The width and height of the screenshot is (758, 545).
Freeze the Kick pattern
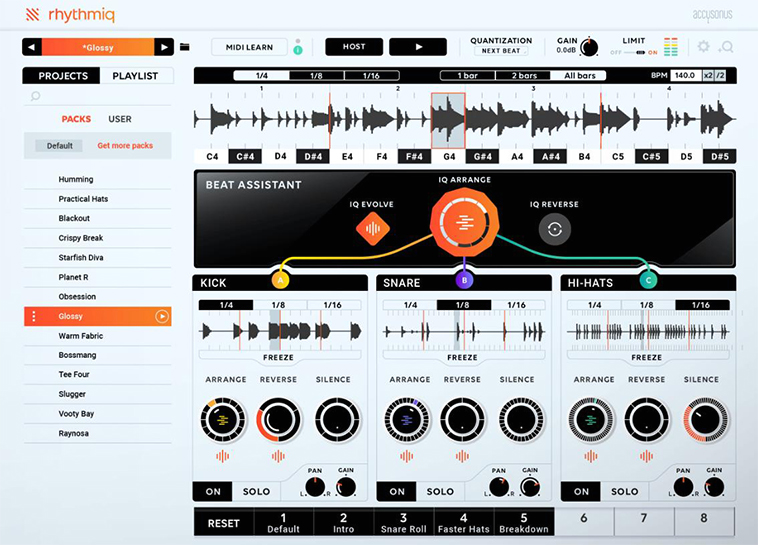click(x=278, y=357)
